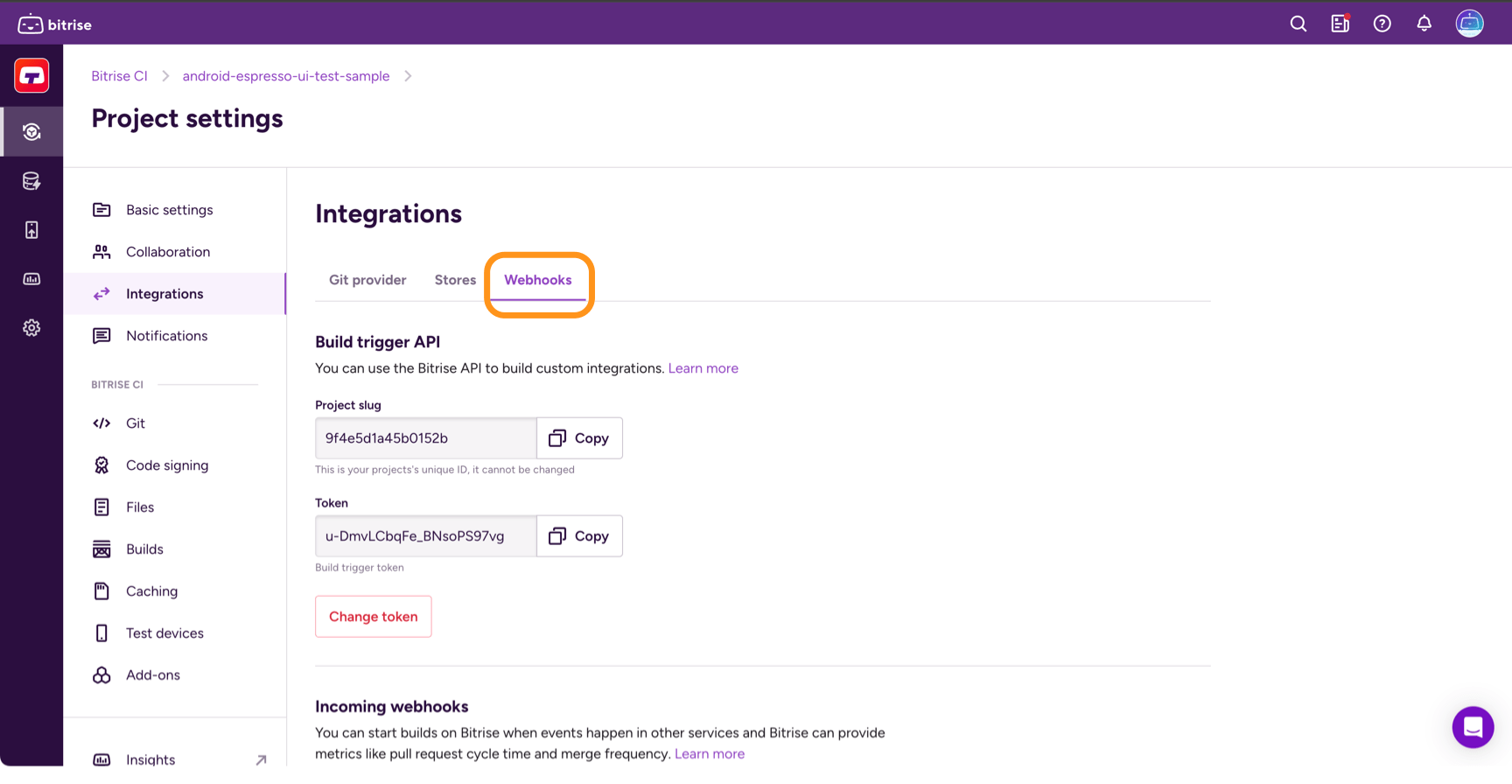
Task: Open notifications bell icon
Action: point(1424,24)
